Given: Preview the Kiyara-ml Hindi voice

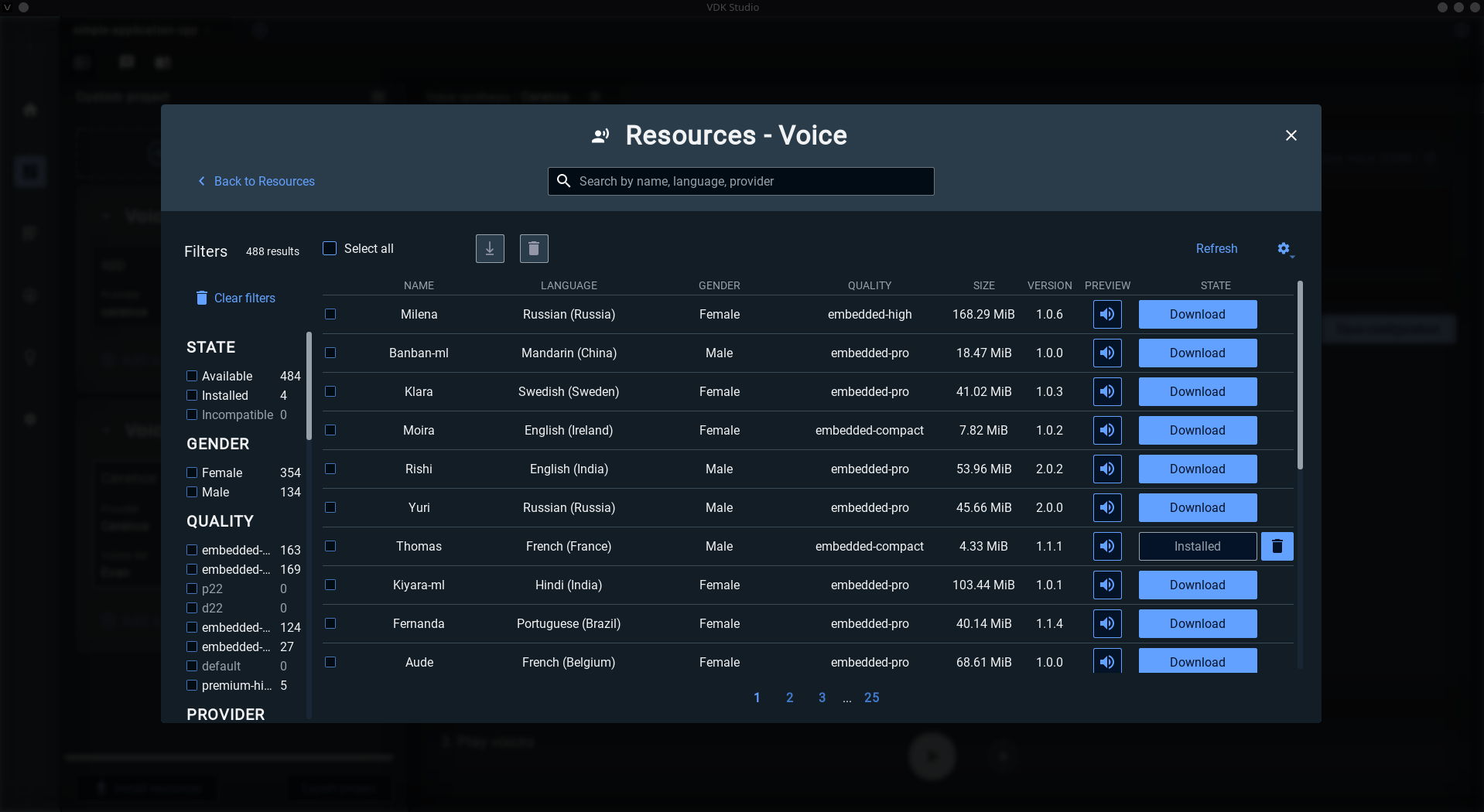Looking at the screenshot, I should coord(1107,585).
